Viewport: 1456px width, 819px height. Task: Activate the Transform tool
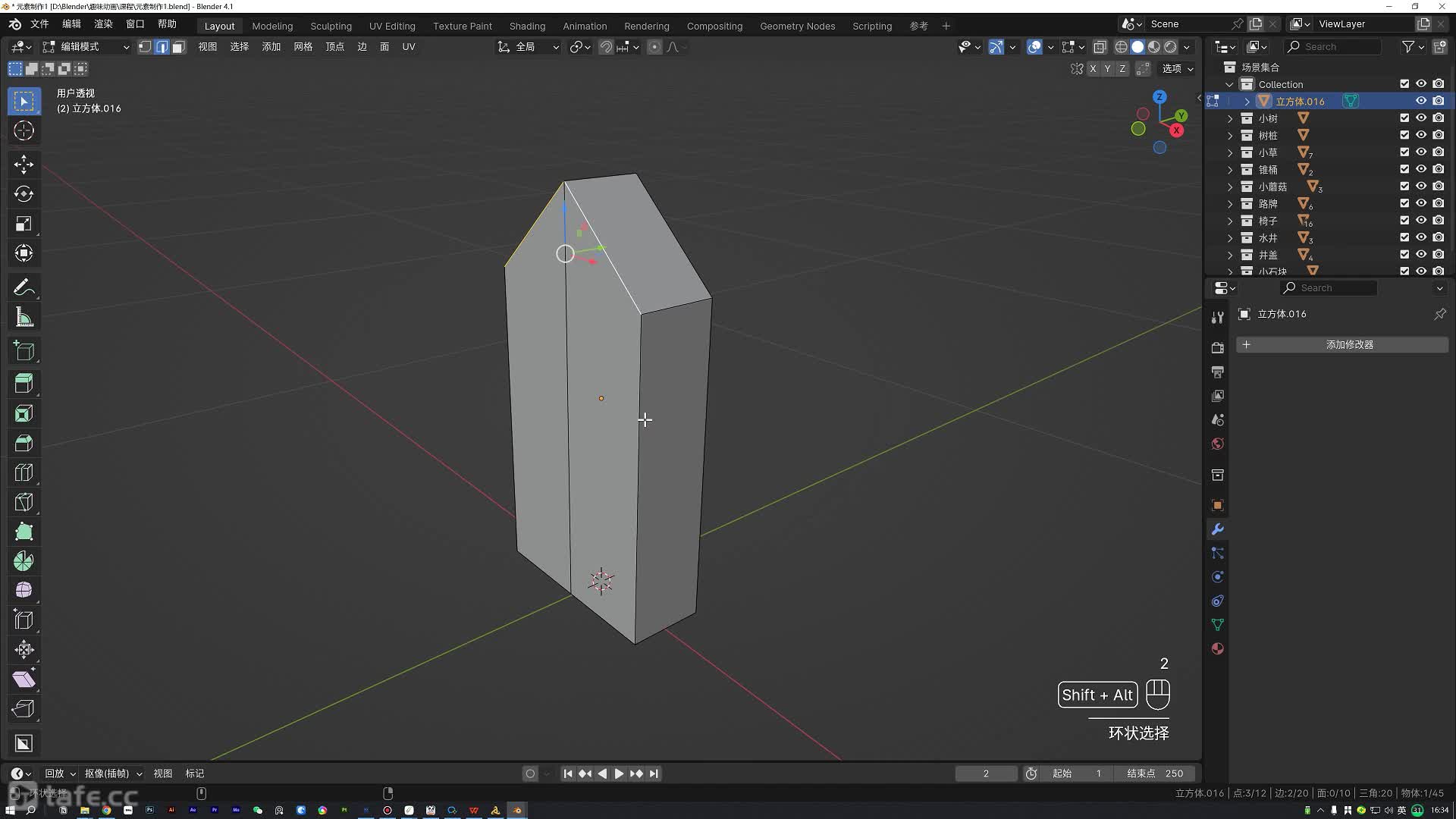(x=24, y=253)
